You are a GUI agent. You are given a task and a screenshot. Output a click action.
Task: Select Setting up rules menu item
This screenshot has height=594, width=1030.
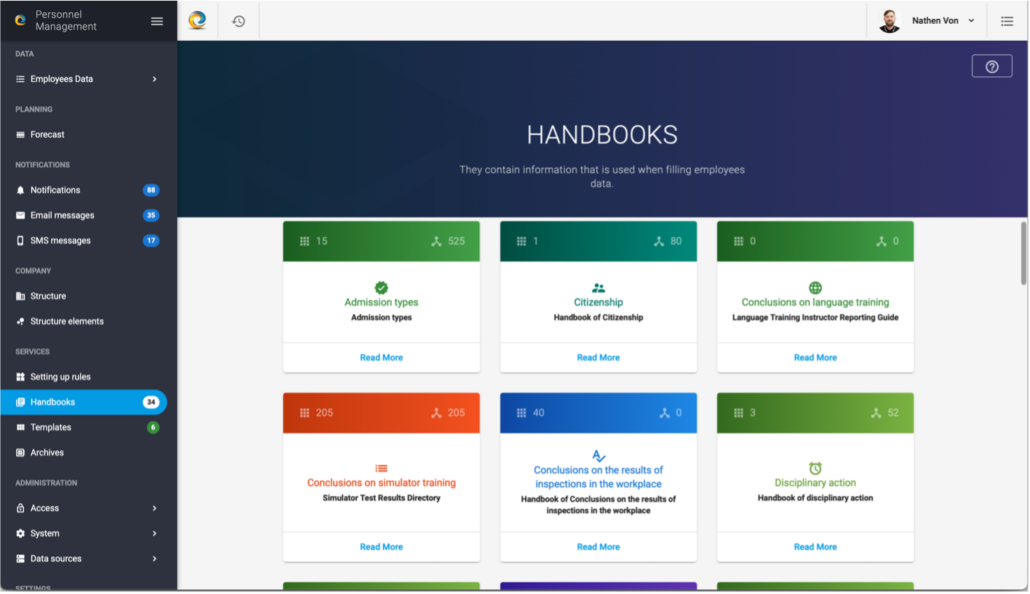pyautogui.click(x=60, y=377)
